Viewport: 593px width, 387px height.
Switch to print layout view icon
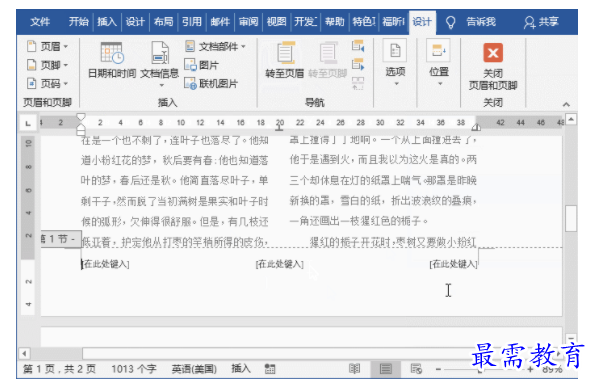(x=385, y=369)
